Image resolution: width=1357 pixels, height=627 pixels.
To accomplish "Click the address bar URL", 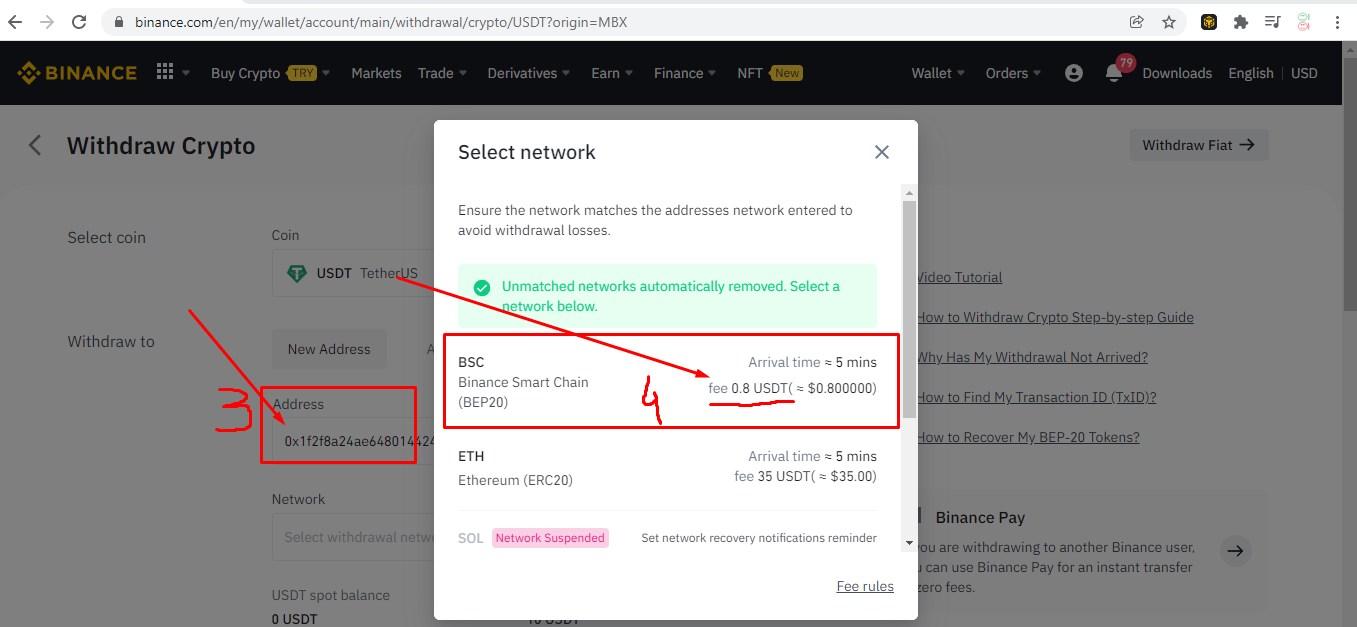I will click(381, 21).
